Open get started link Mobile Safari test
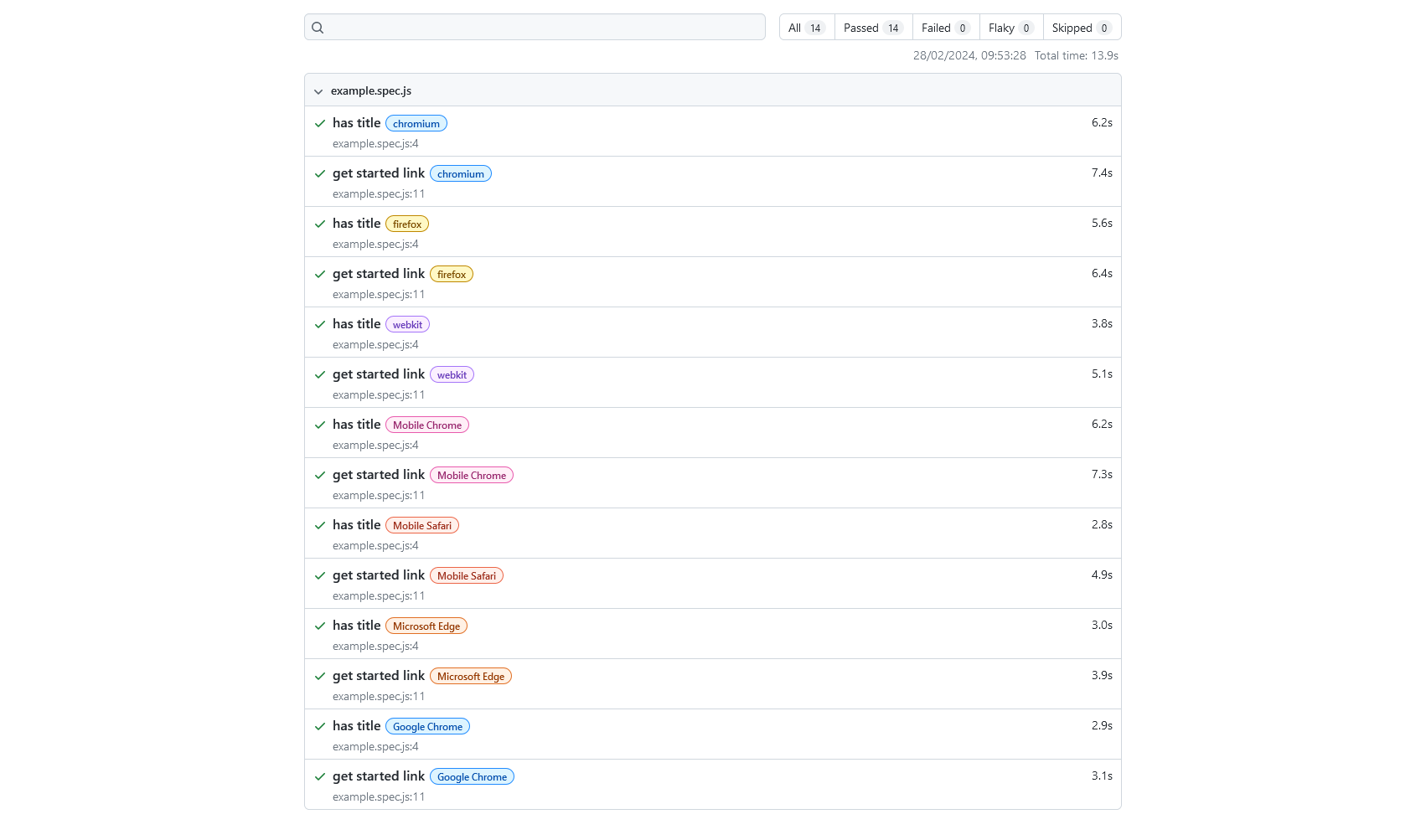Viewport: 1426px width, 840px height. [x=379, y=575]
